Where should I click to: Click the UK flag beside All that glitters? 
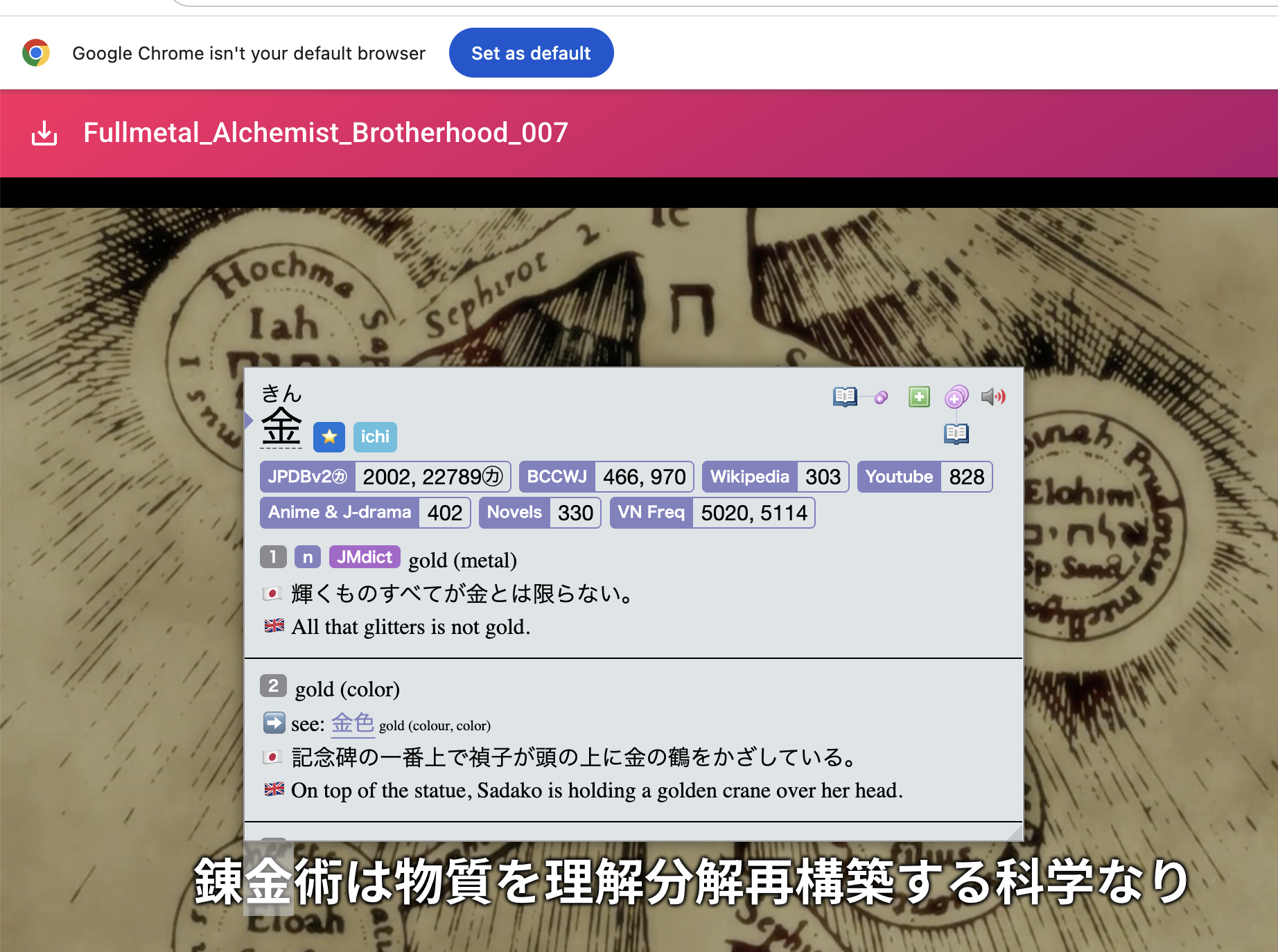coord(274,626)
